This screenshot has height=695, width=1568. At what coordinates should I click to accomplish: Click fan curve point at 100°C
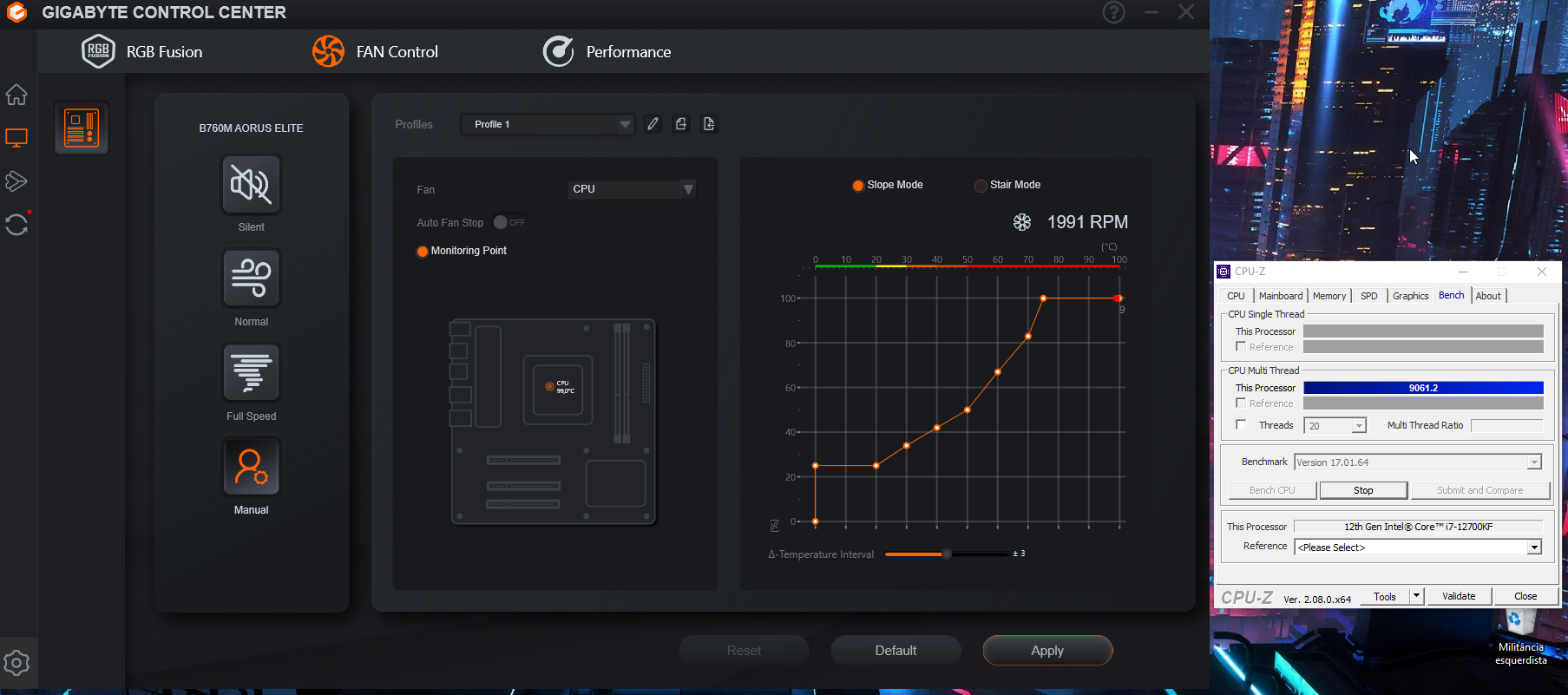(x=1118, y=298)
